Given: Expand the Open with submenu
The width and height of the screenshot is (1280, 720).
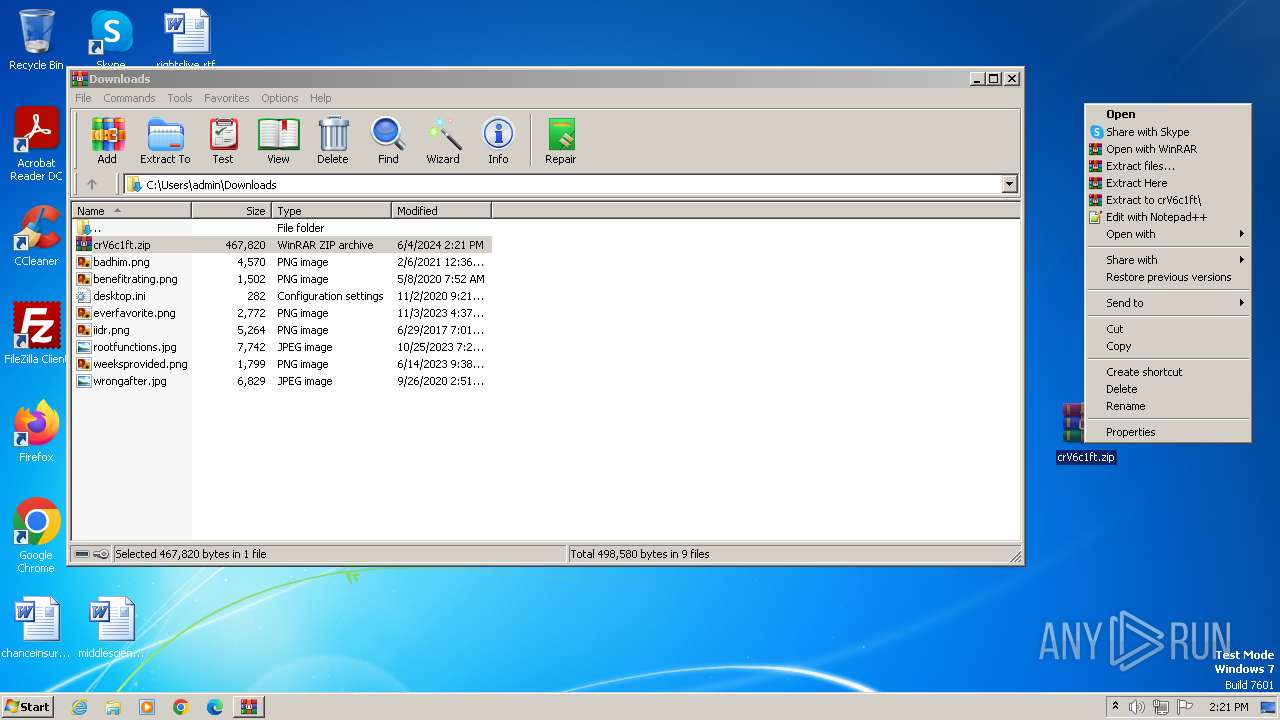Looking at the screenshot, I should 1168,234.
